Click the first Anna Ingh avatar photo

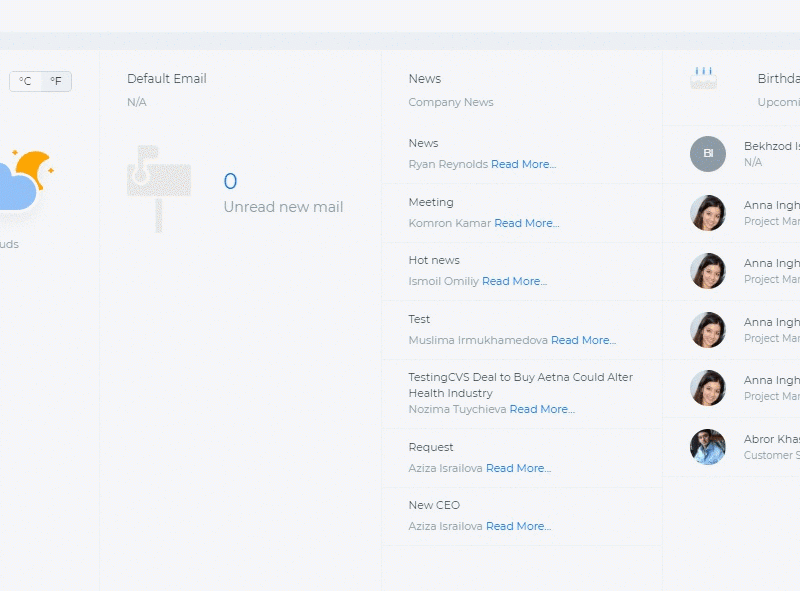(x=708, y=213)
